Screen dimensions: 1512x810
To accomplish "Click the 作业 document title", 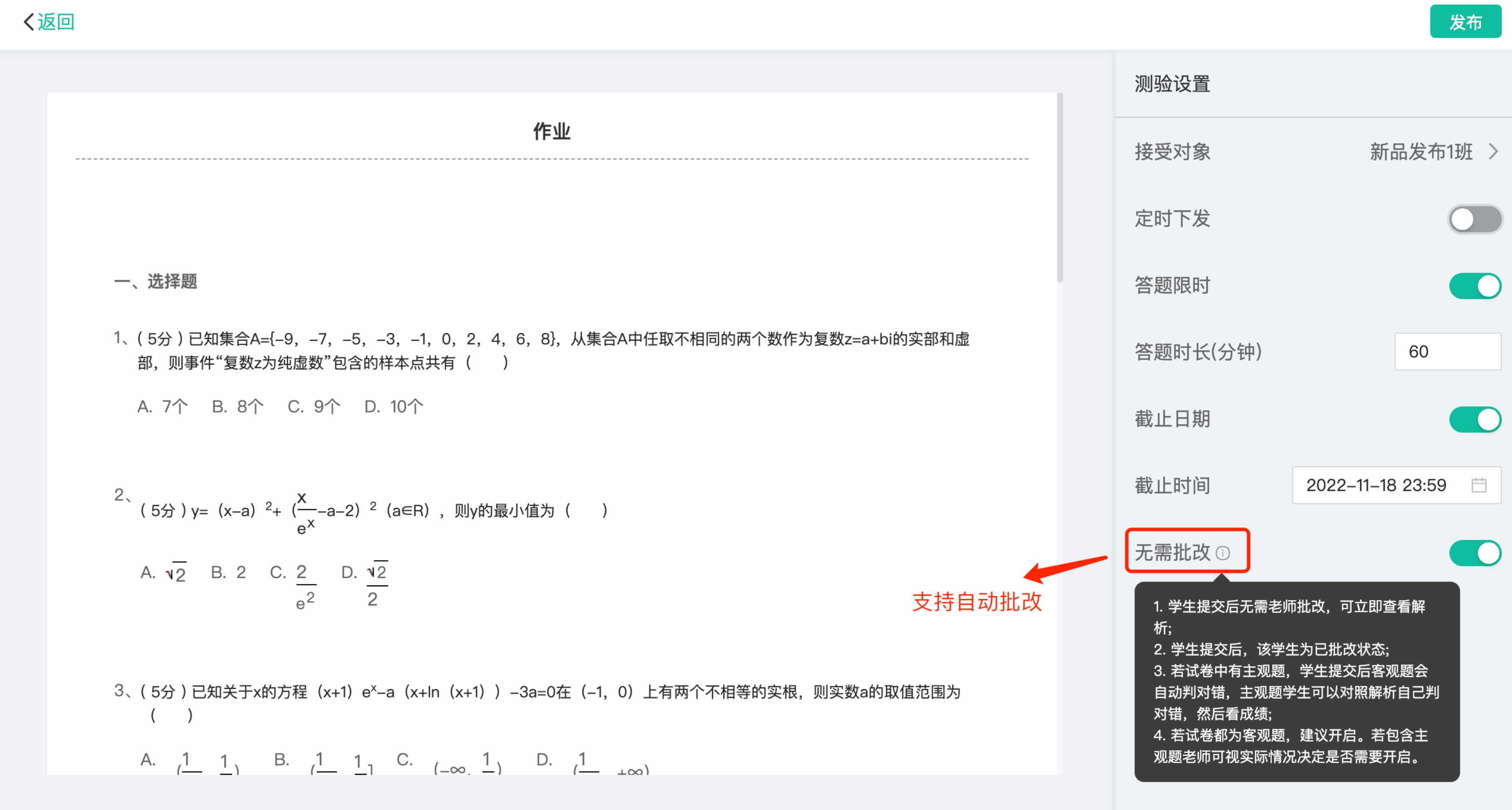I will (551, 131).
